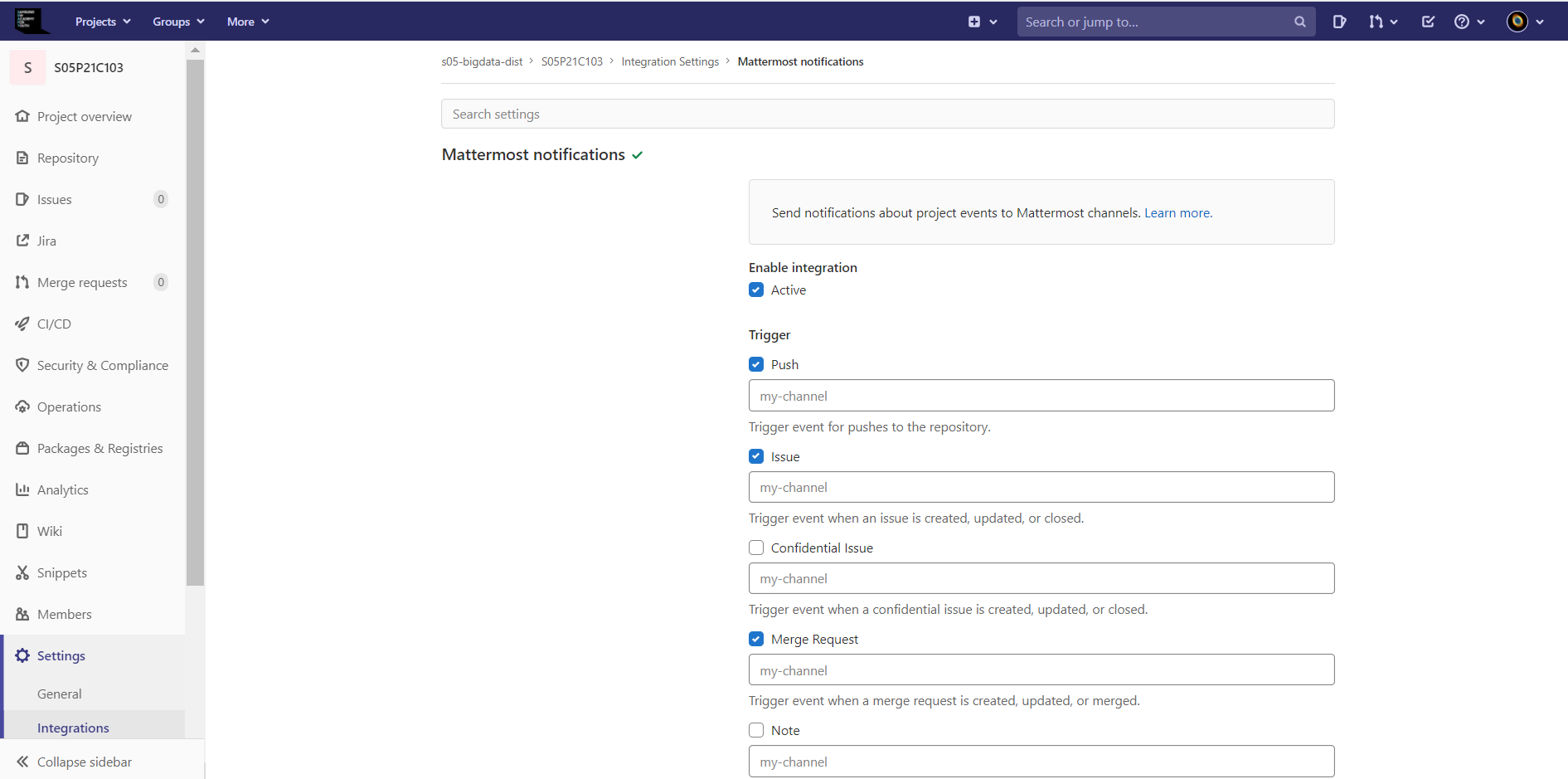Click the S project avatar
This screenshot has width=1568, height=779.
tap(27, 67)
